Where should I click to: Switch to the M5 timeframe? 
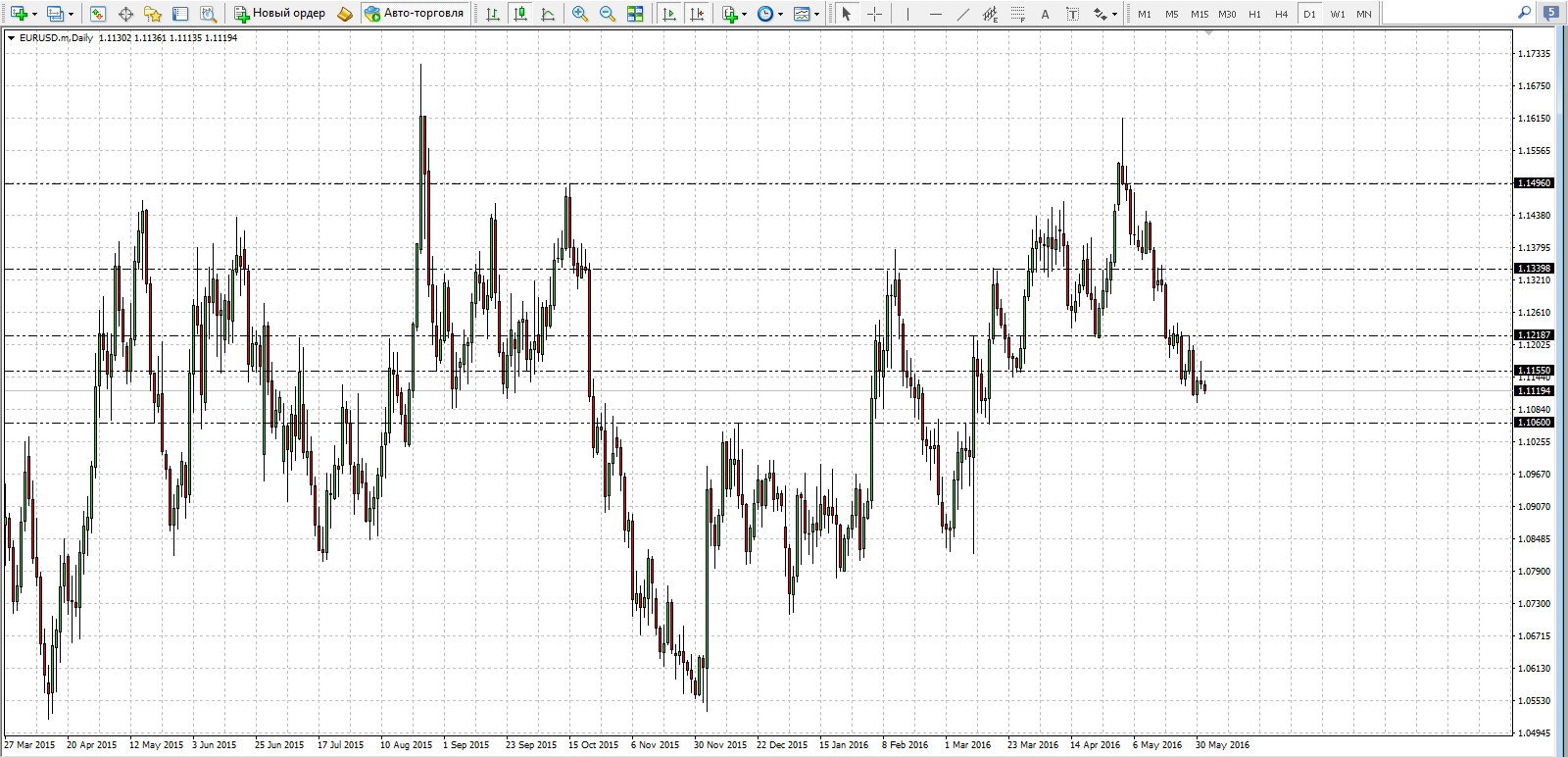pos(1172,14)
